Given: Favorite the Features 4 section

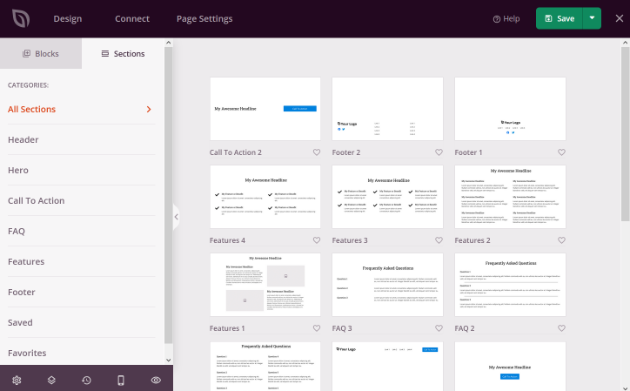Looking at the screenshot, I should (x=317, y=240).
